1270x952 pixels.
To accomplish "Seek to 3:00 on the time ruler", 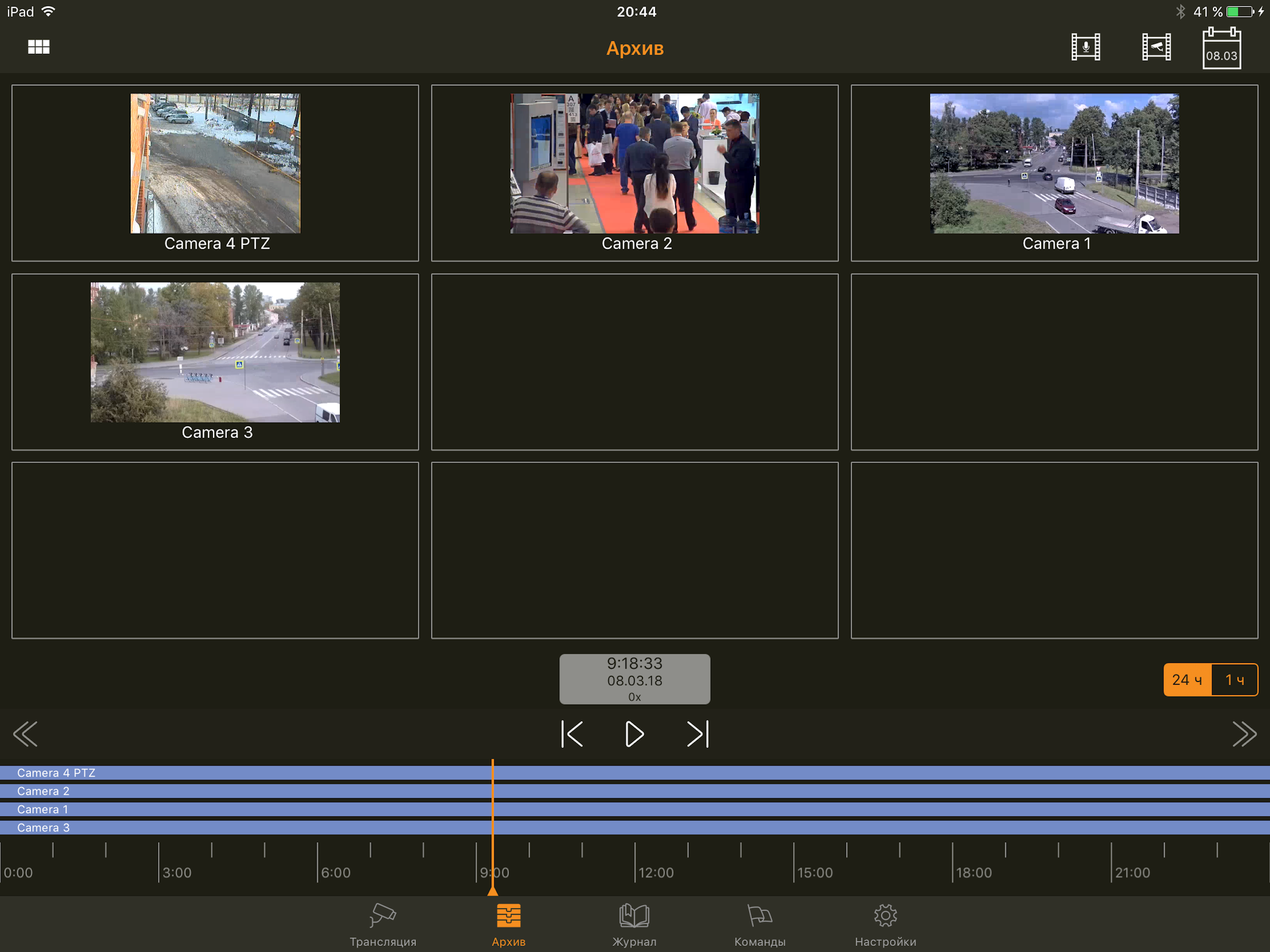I will (x=177, y=873).
